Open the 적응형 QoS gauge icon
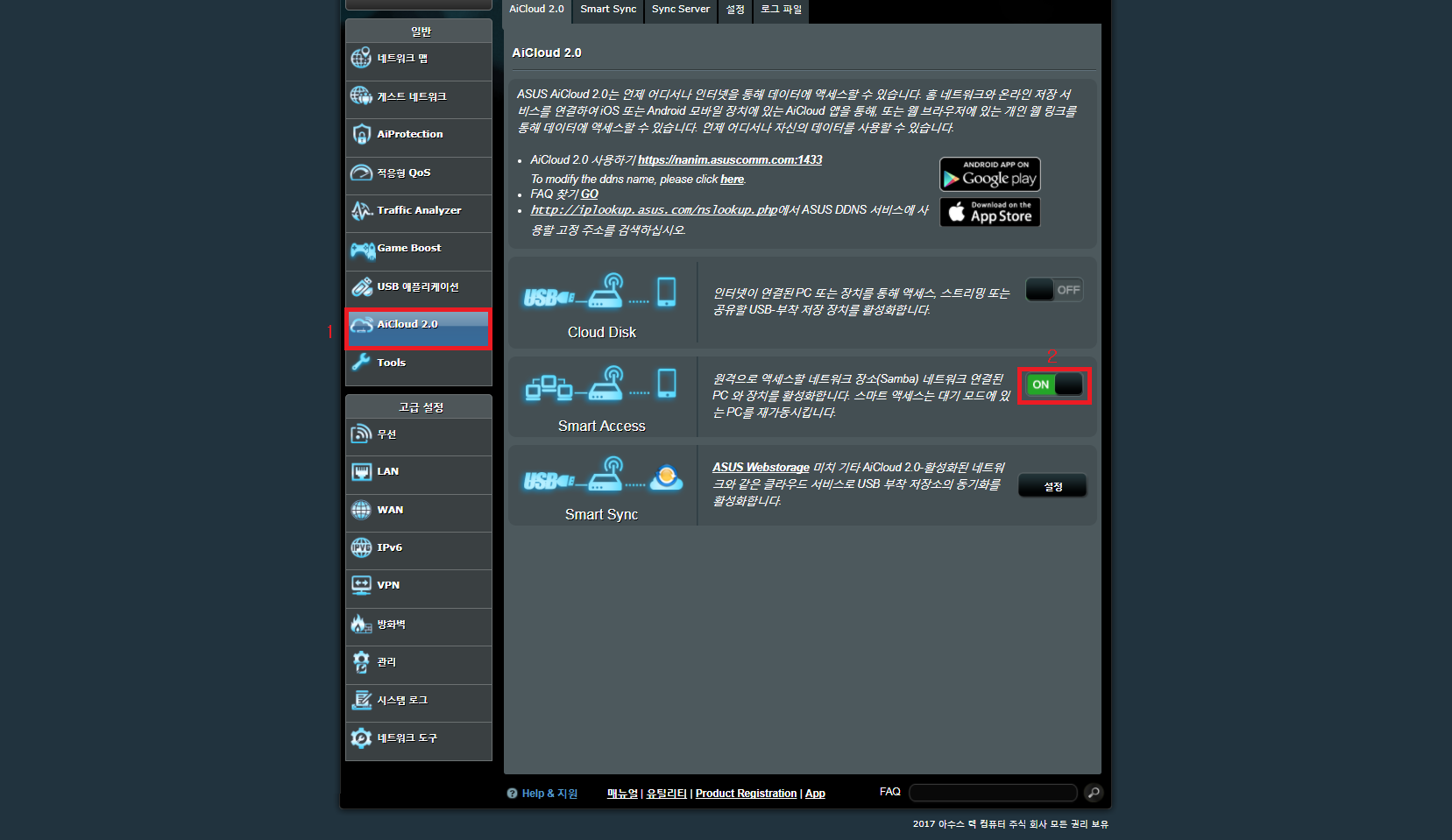Screen dimensions: 1452x840 [361, 173]
